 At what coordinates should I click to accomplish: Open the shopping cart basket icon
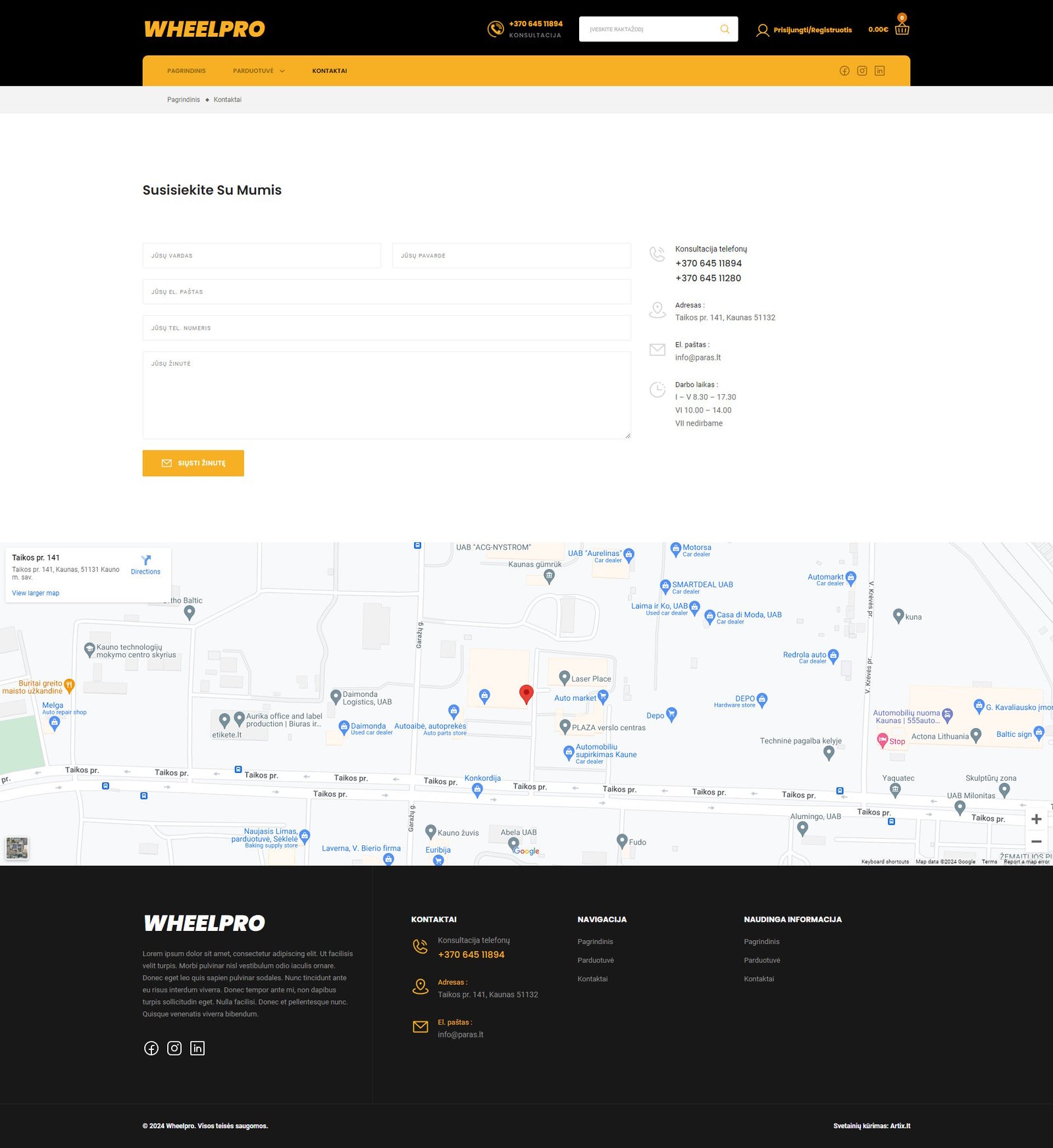click(x=902, y=29)
